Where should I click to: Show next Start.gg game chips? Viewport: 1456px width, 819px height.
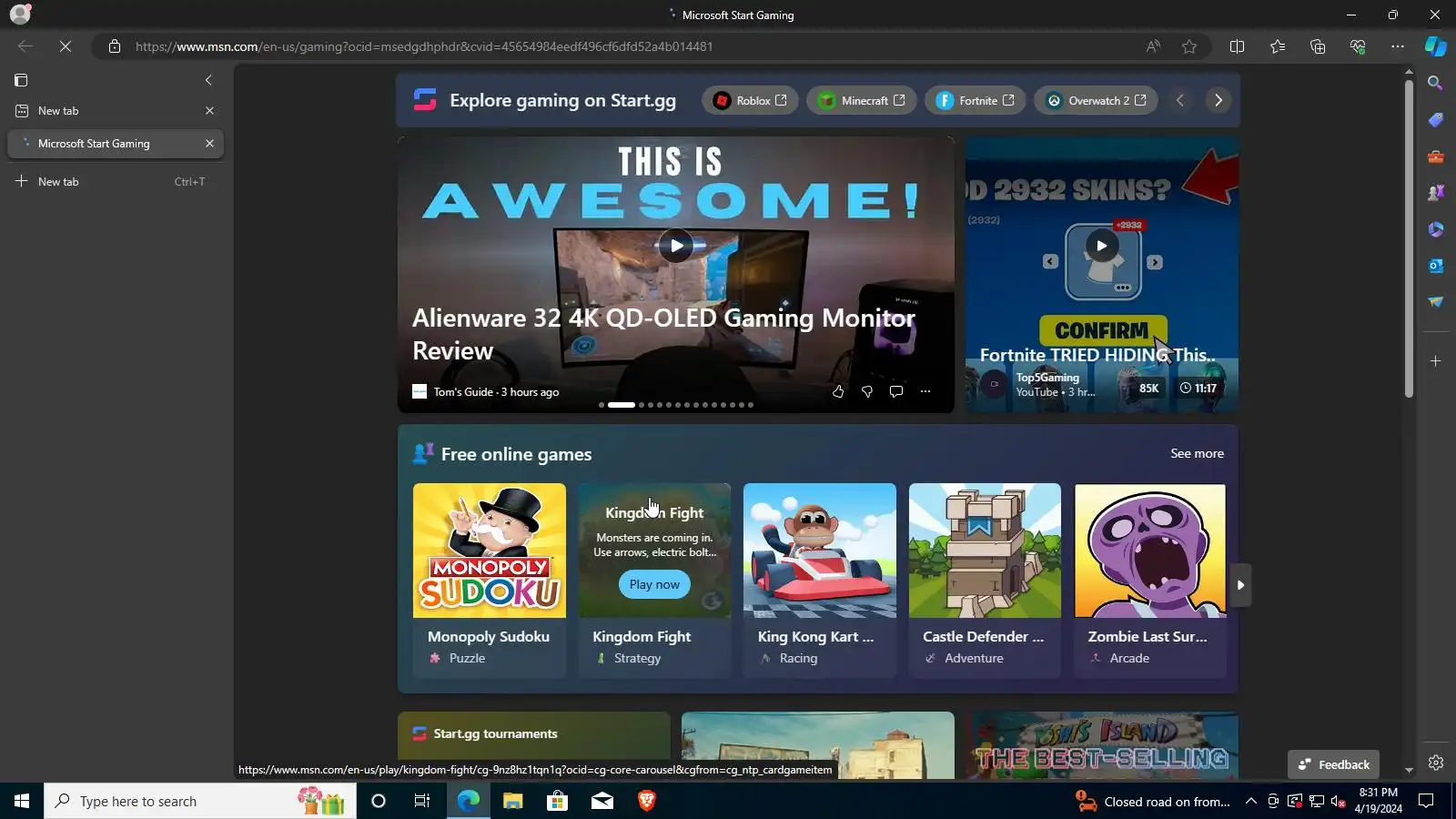(1218, 100)
